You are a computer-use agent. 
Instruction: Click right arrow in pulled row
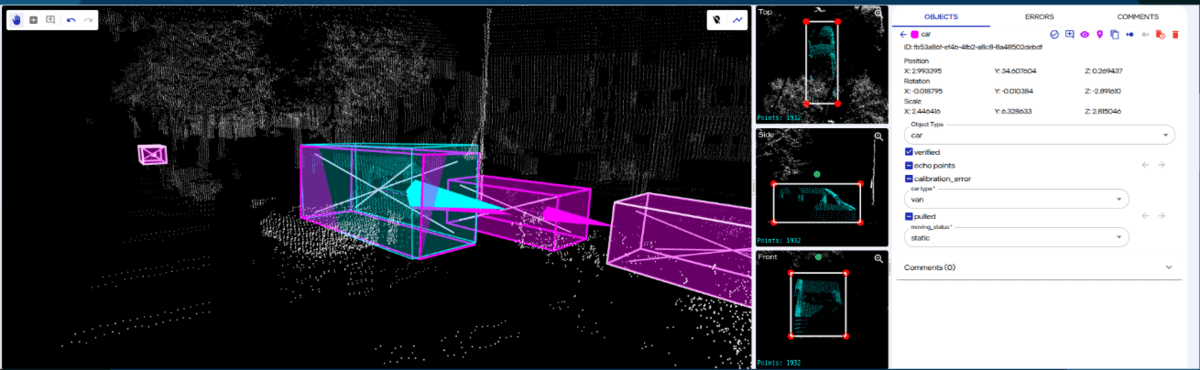pyautogui.click(x=1161, y=216)
